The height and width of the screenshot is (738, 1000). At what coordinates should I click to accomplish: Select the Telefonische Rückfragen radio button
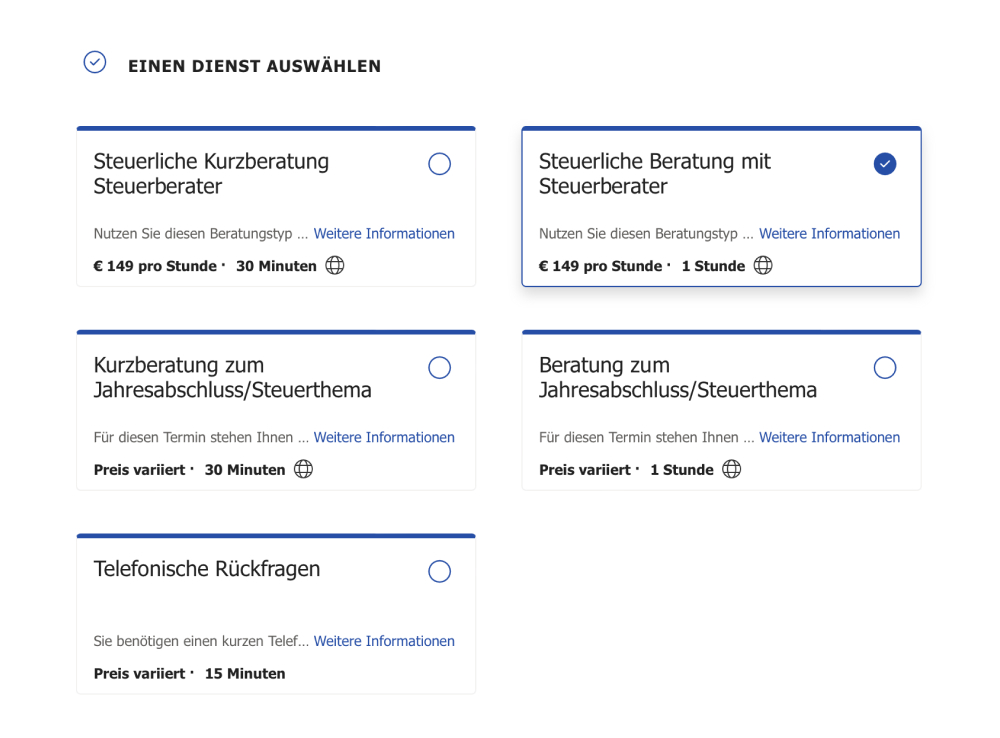[x=439, y=571]
